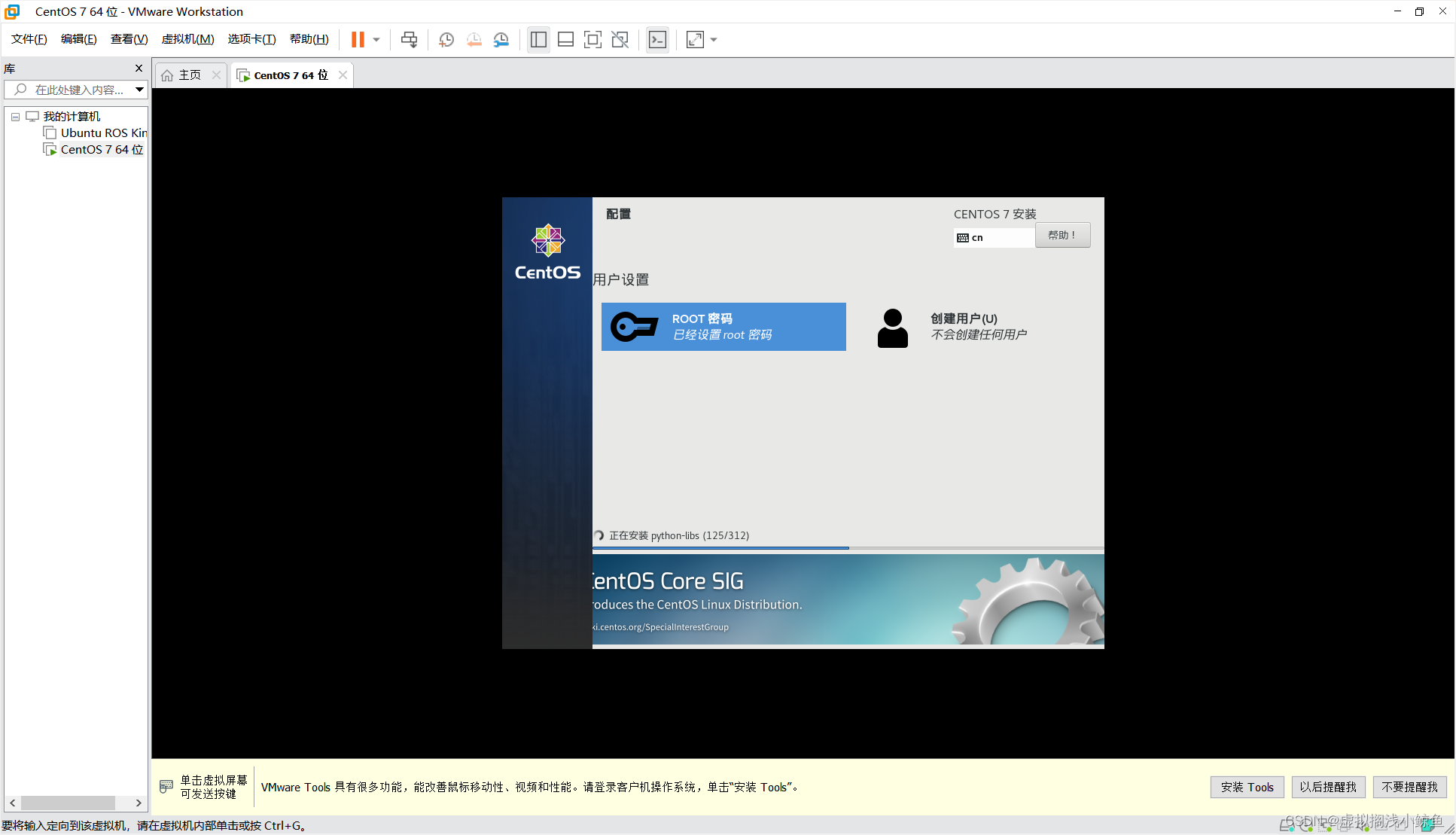
Task: Revert the virtual machine to its previous snapshot
Action: (x=474, y=40)
